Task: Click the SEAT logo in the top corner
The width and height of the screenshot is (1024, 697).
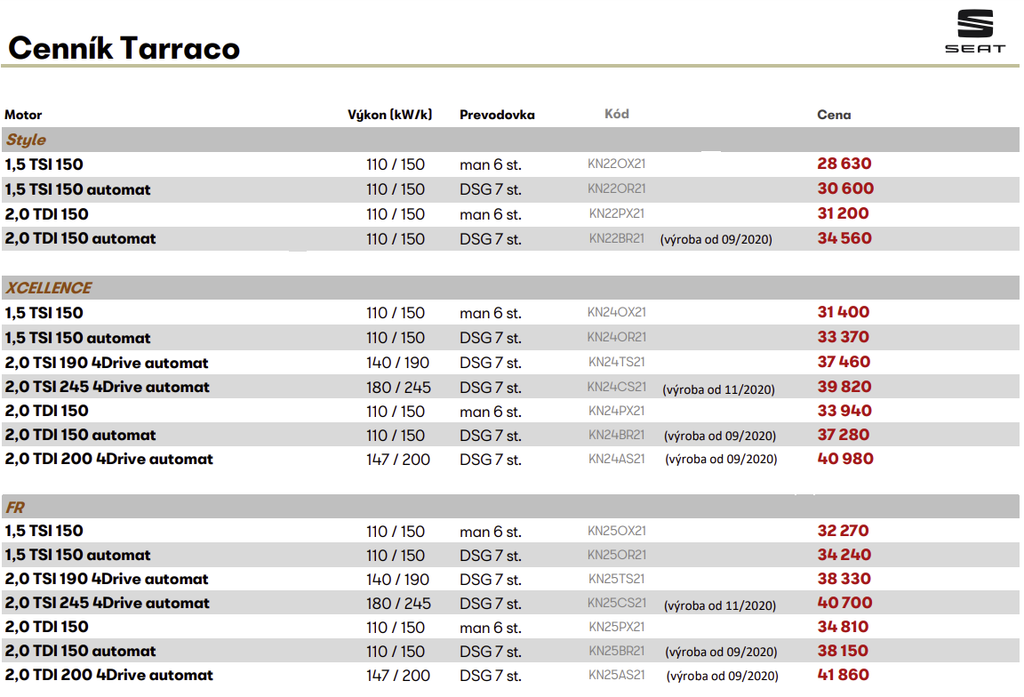Action: pos(974,32)
